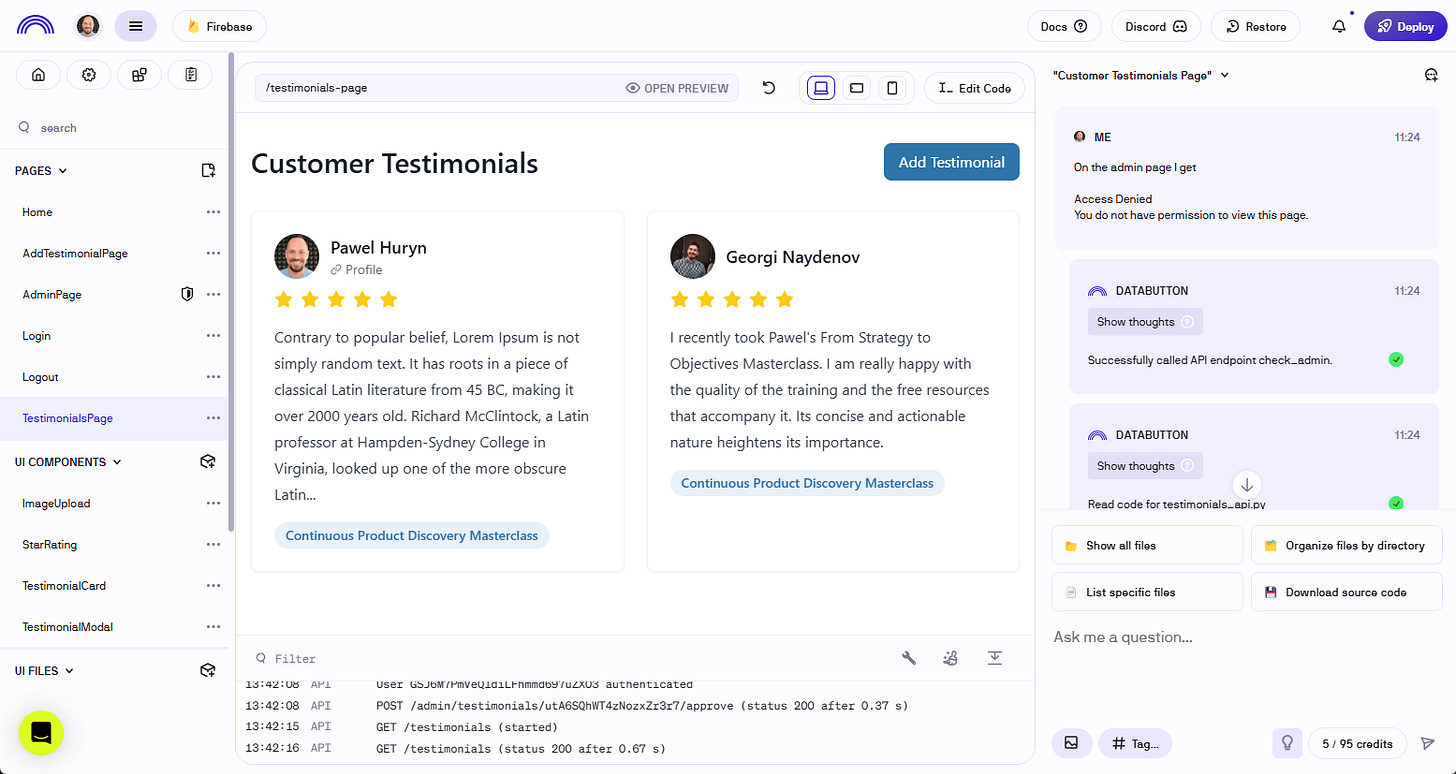
Task: Click the Add Testimonial button
Action: [951, 161]
